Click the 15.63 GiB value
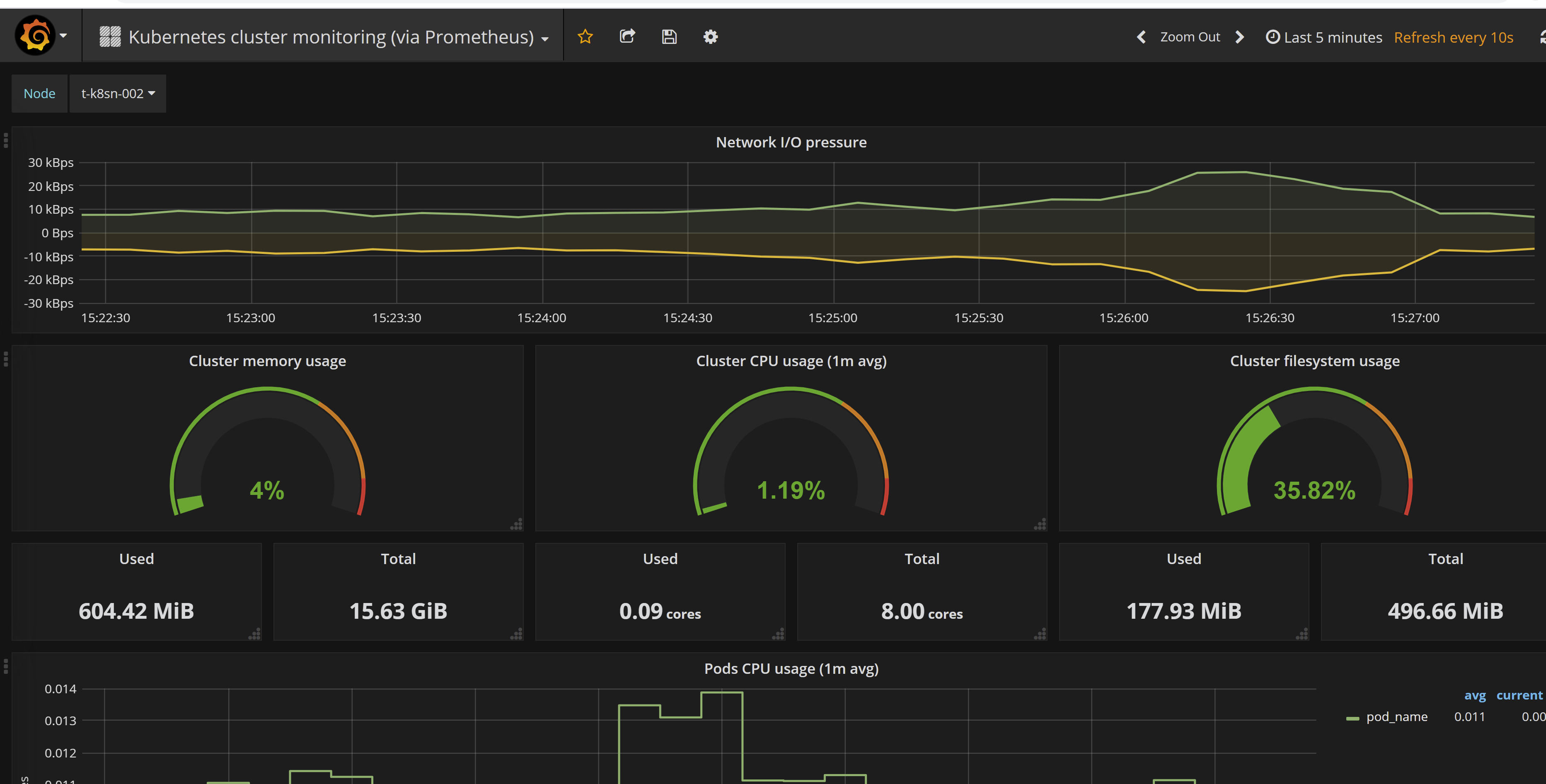The height and width of the screenshot is (784, 1546). (399, 610)
